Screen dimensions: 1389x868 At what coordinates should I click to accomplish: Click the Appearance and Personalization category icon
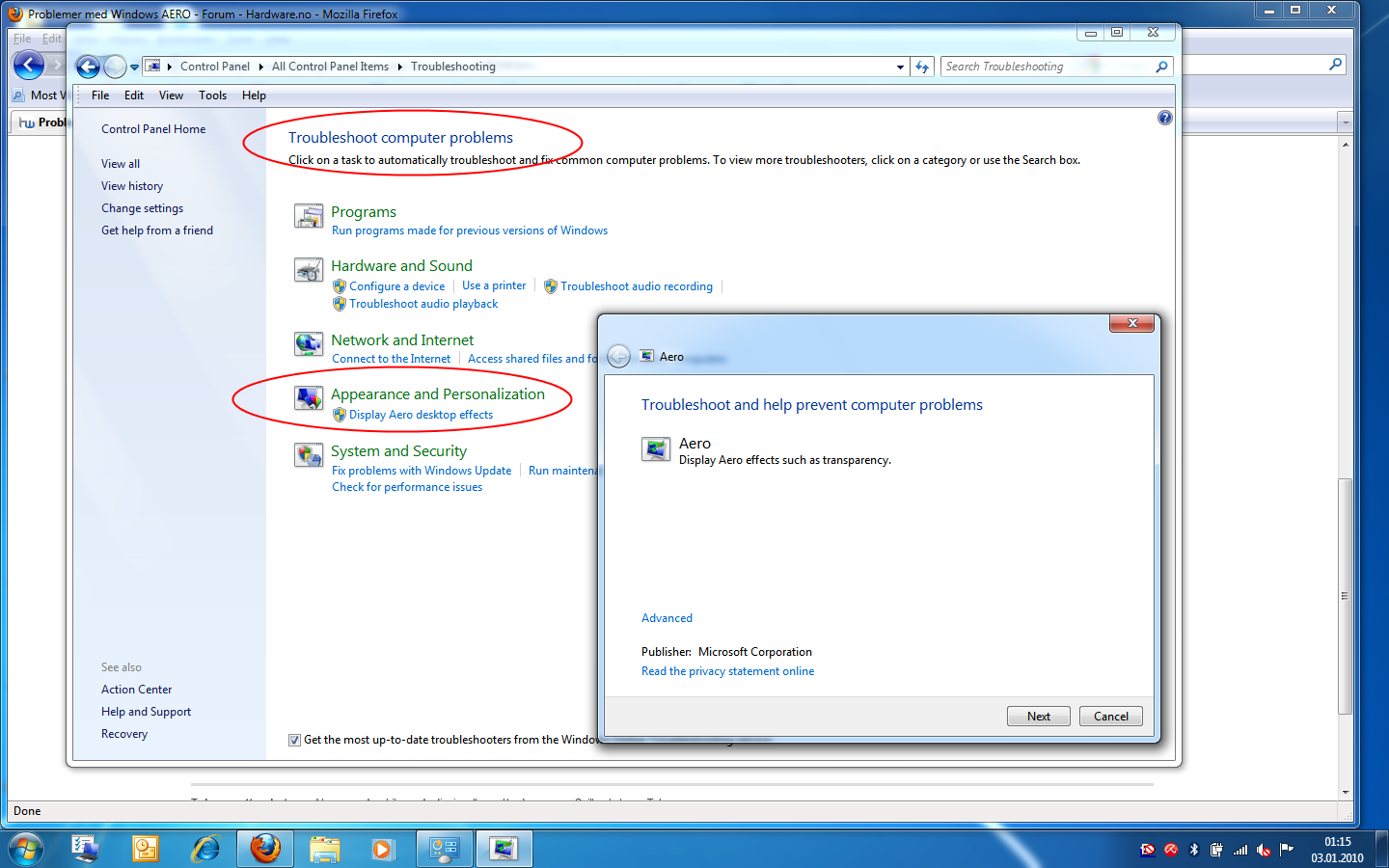309,398
